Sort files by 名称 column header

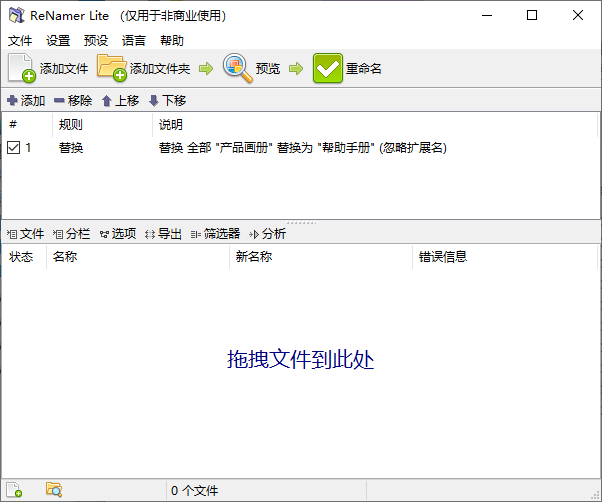tap(138, 257)
